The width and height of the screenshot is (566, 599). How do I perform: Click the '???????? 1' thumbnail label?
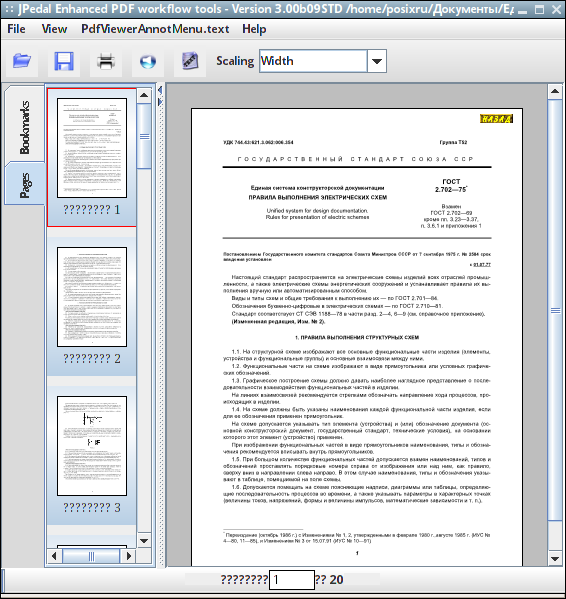coord(92,209)
